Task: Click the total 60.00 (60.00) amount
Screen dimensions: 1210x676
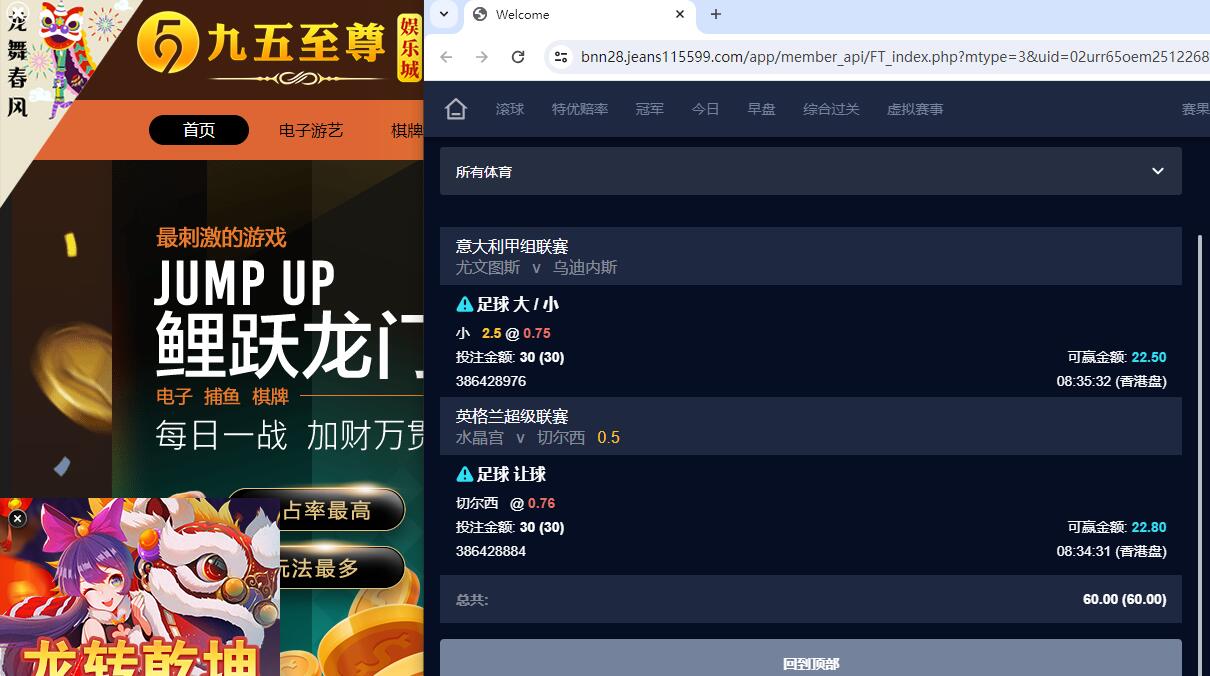Action: [1125, 599]
